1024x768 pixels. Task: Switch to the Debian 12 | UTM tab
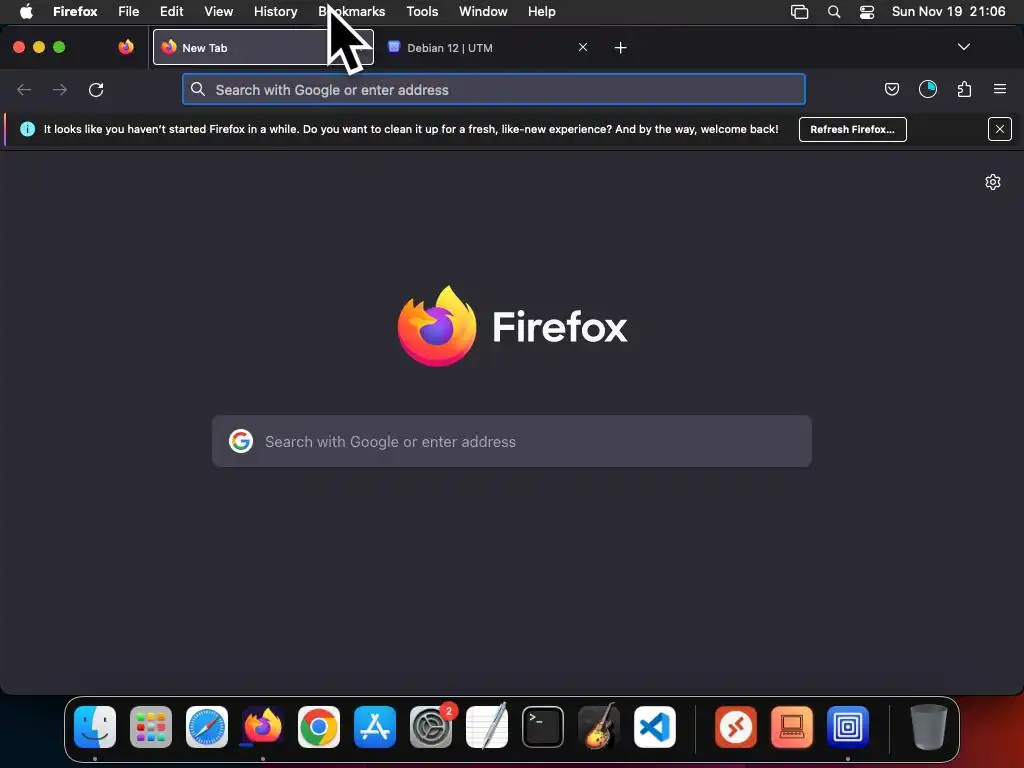coord(483,48)
